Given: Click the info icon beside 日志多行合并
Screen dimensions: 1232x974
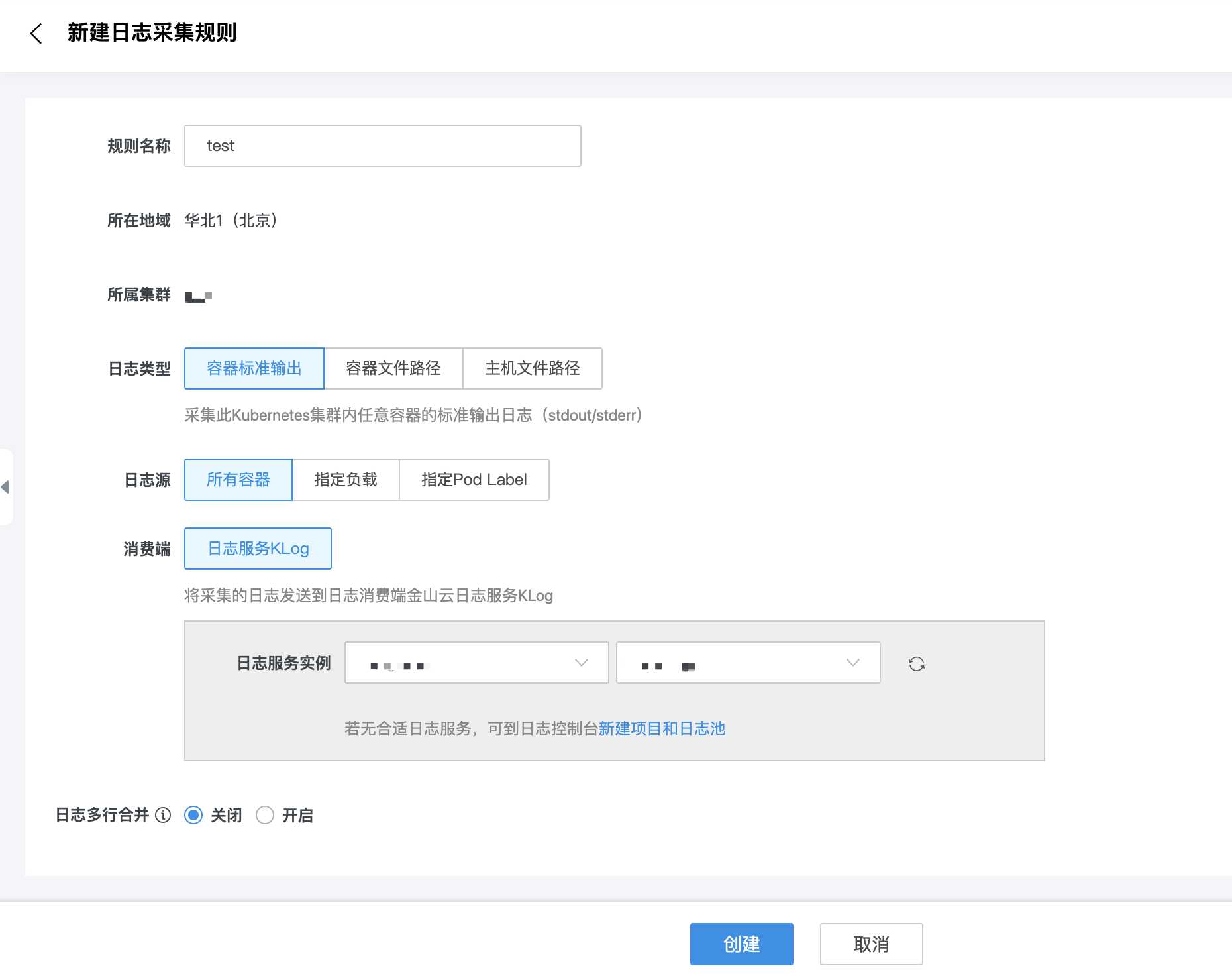Looking at the screenshot, I should click(163, 815).
